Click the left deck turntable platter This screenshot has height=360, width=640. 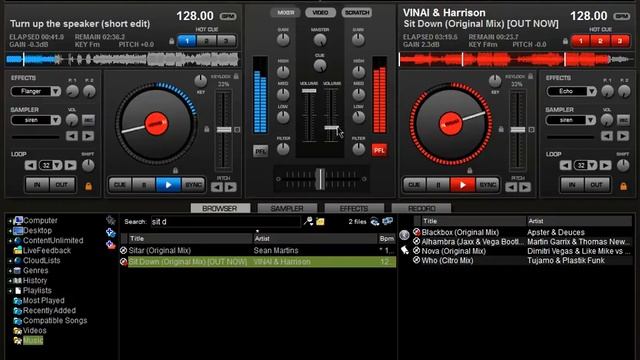point(156,124)
